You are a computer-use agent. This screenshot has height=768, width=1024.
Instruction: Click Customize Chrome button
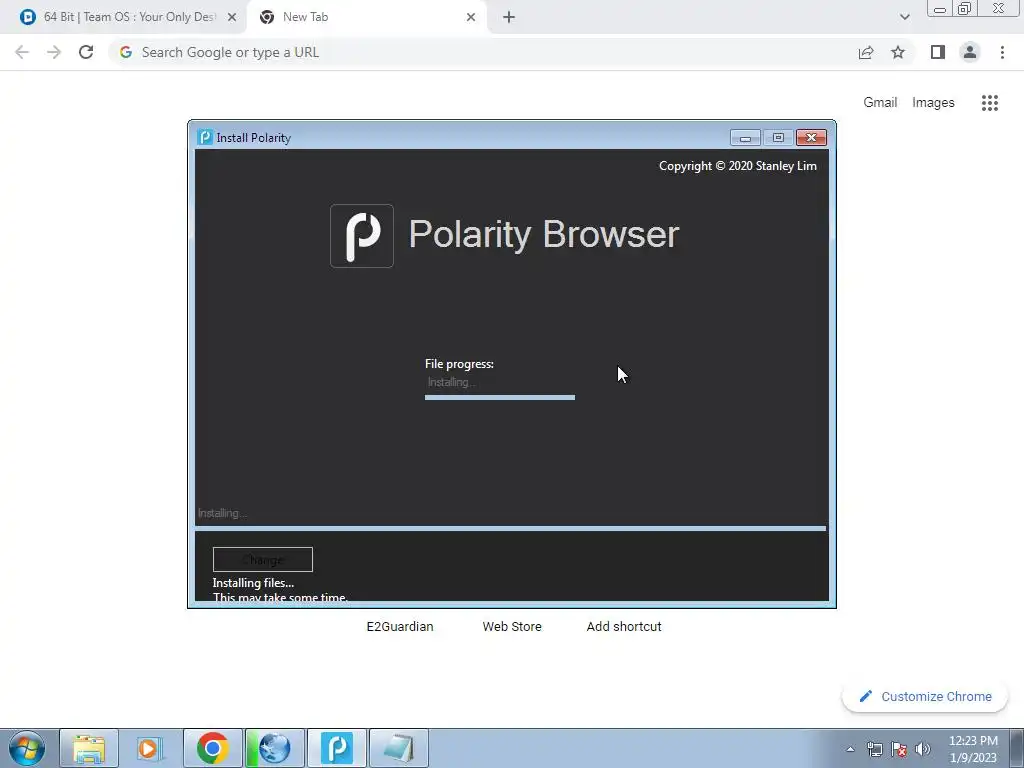[x=925, y=696]
